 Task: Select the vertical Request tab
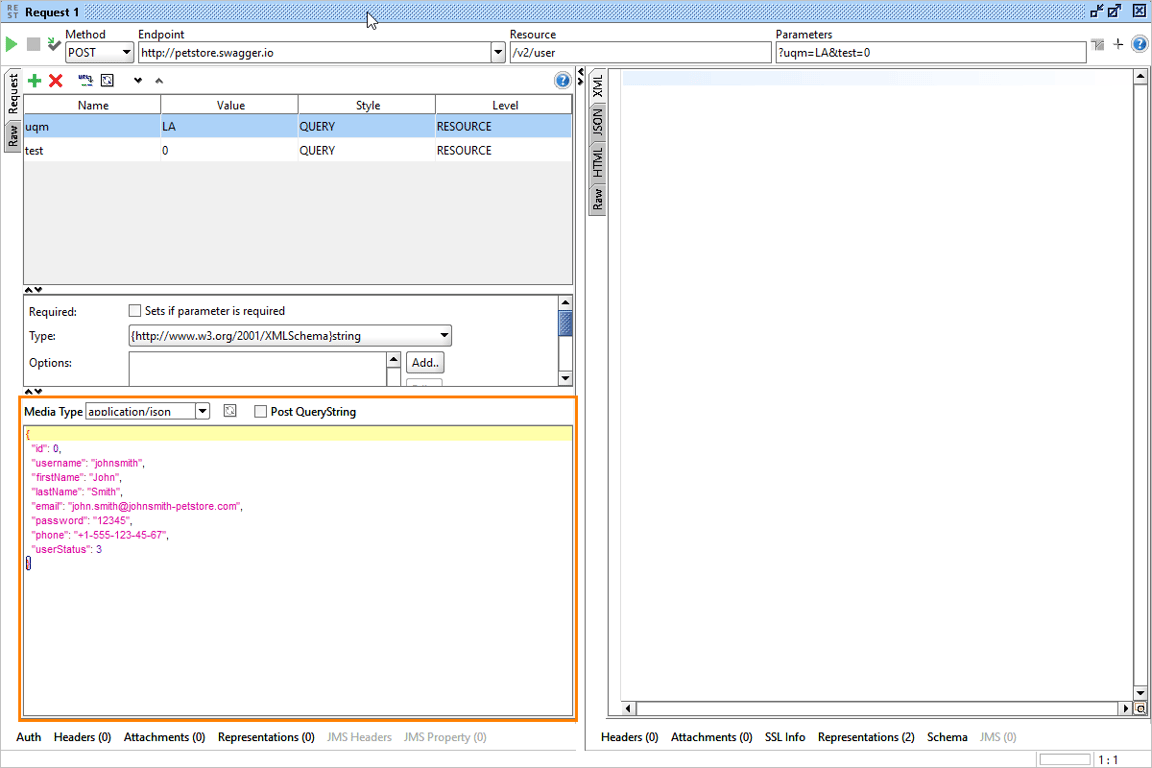[12, 94]
